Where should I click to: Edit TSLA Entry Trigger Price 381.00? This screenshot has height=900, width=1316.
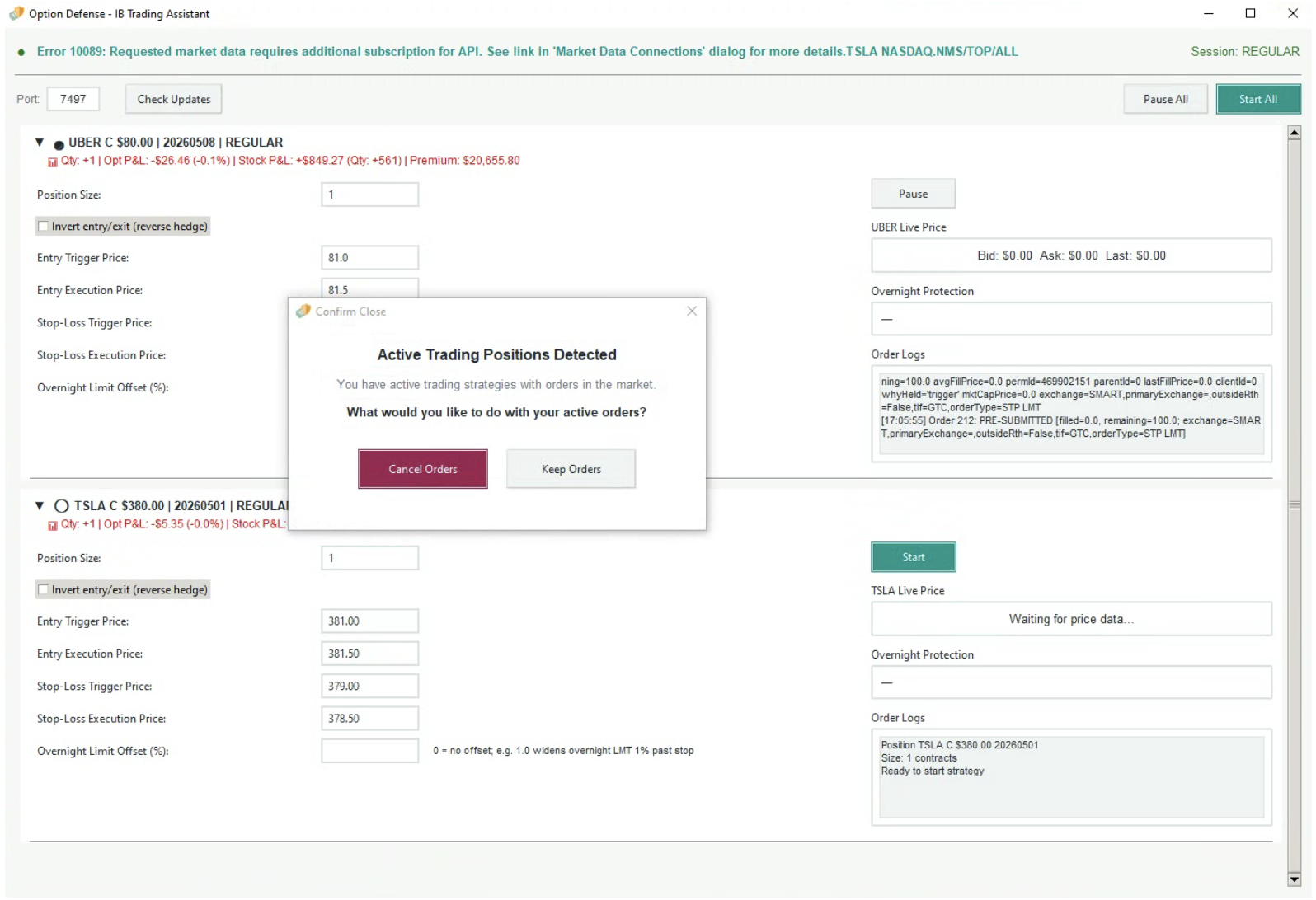(x=369, y=621)
